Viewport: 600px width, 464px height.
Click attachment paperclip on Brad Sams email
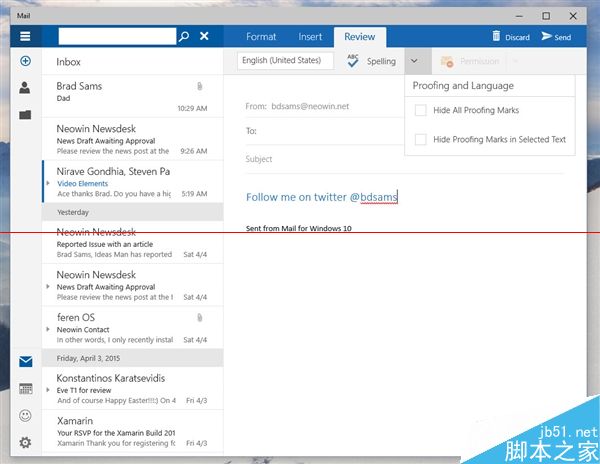200,86
